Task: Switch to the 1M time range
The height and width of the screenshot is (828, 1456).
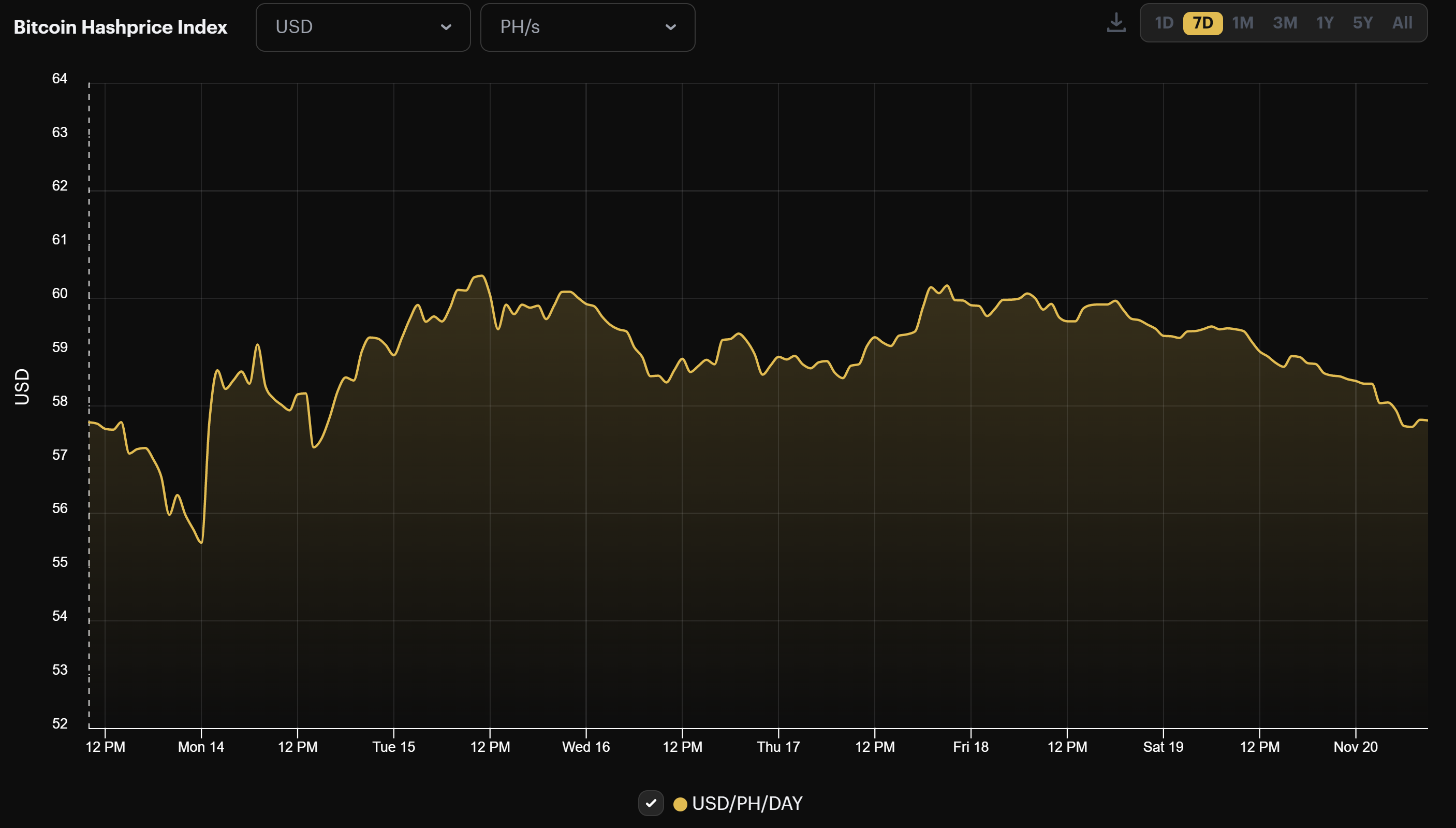Action: (1243, 23)
